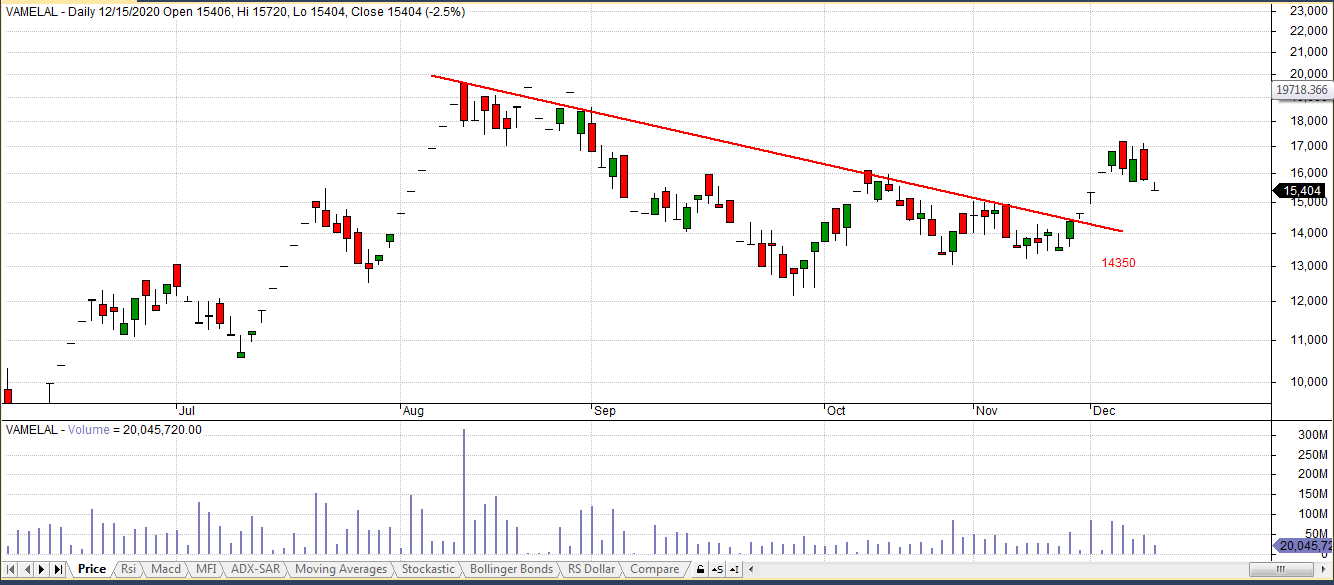Open the Macd chart tab
The image size is (1334, 585).
pos(165,569)
